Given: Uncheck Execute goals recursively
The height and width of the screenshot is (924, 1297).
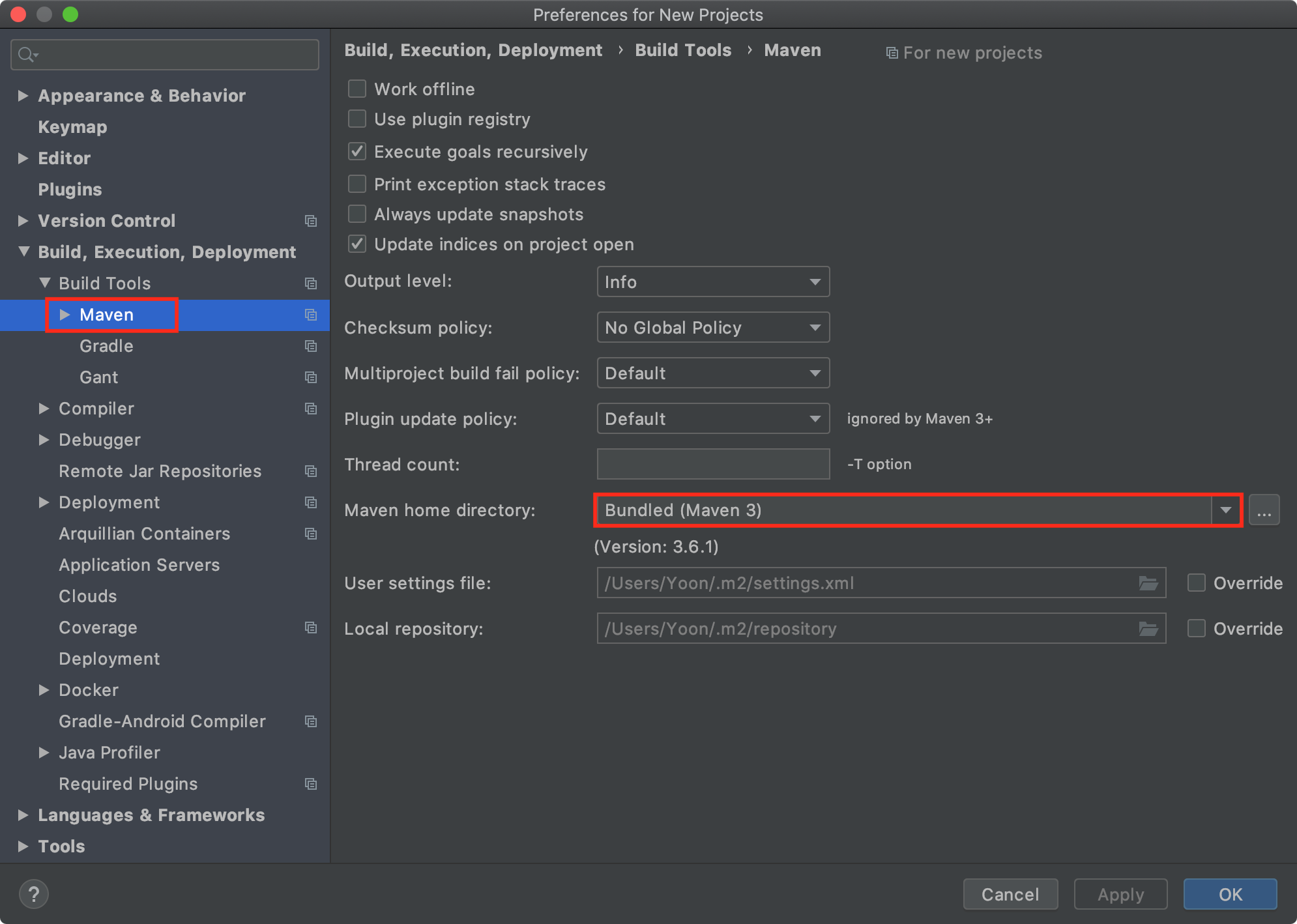Looking at the screenshot, I should [357, 151].
